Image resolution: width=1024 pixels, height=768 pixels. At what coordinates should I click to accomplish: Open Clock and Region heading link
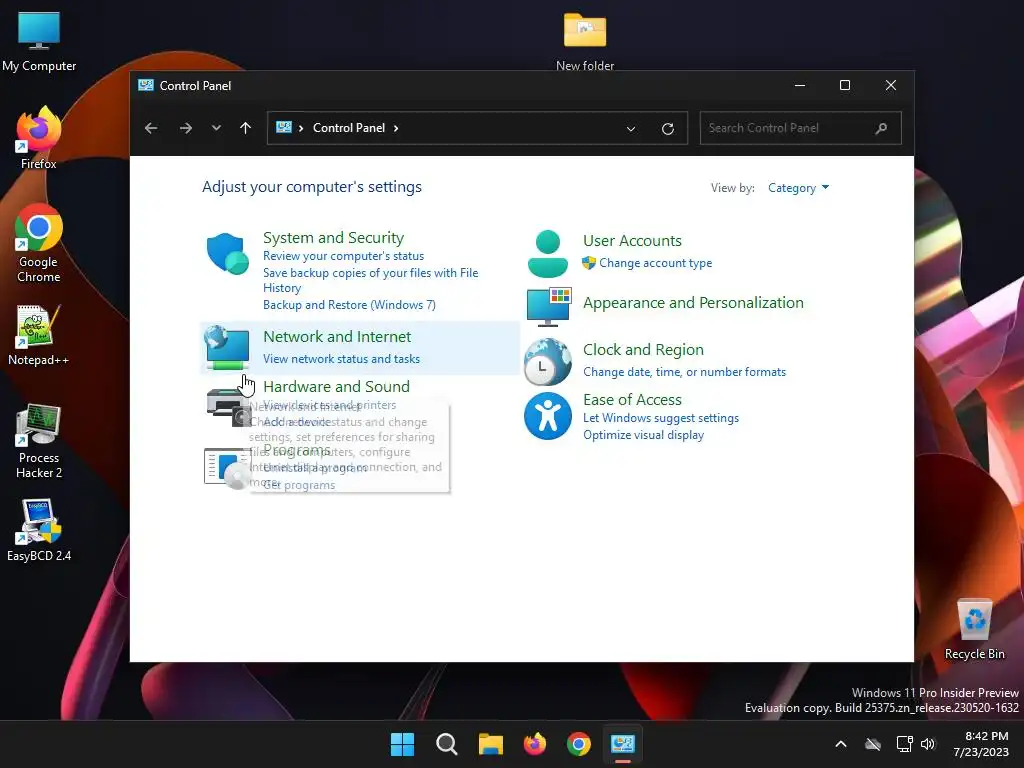(643, 350)
